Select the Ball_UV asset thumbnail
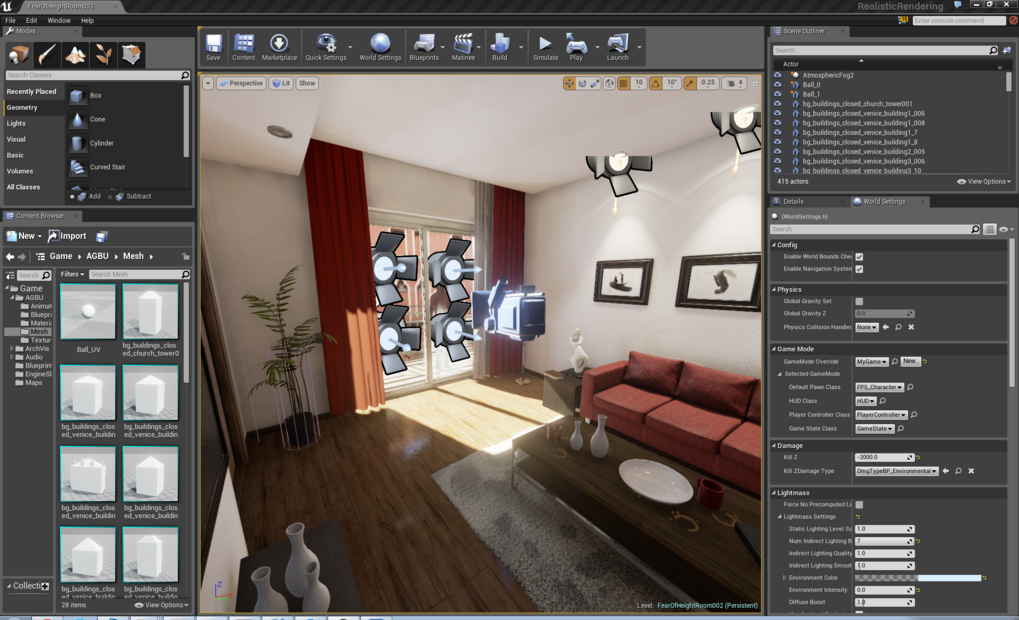 [88, 311]
